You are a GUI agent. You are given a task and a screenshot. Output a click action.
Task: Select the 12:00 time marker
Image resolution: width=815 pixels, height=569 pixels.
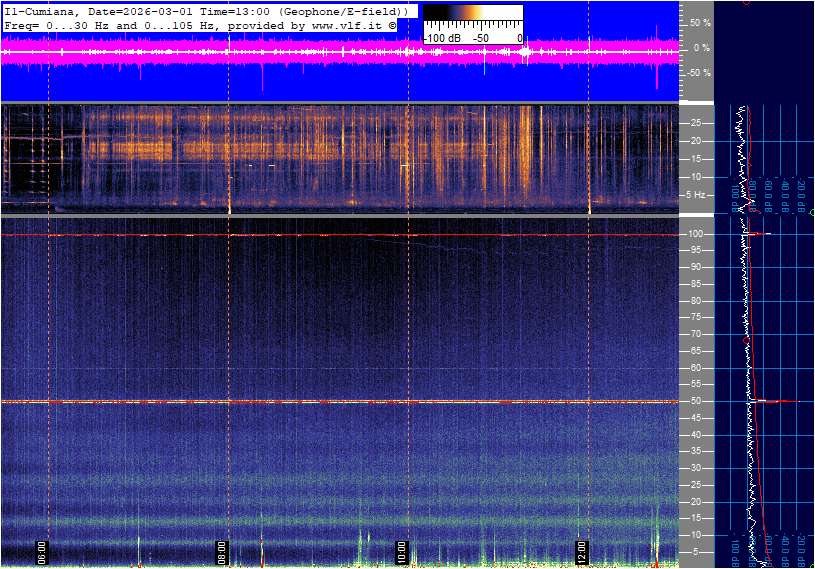click(x=582, y=551)
